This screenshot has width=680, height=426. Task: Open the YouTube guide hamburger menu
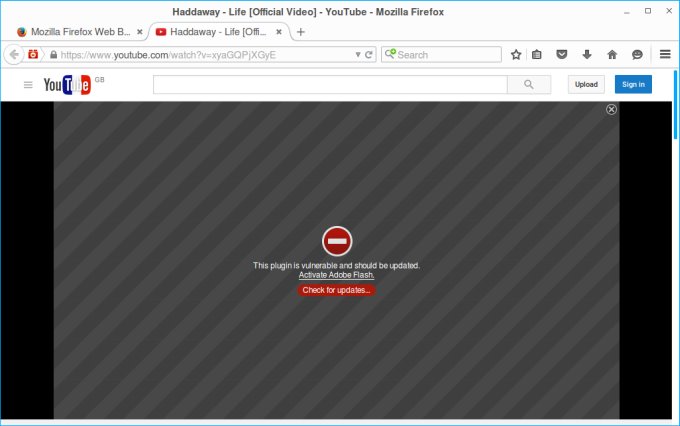point(28,85)
